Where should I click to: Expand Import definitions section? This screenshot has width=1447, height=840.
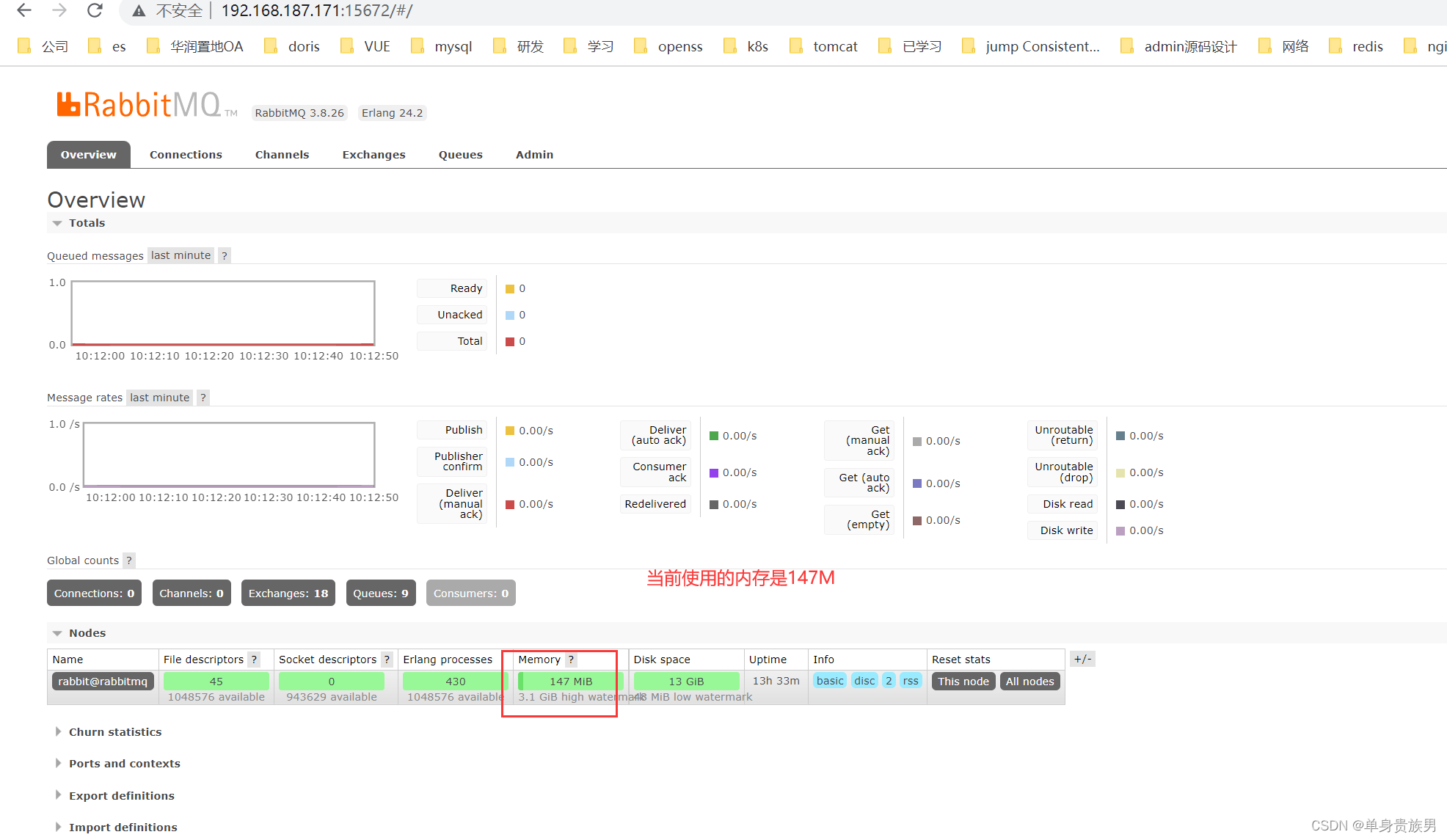(x=116, y=828)
